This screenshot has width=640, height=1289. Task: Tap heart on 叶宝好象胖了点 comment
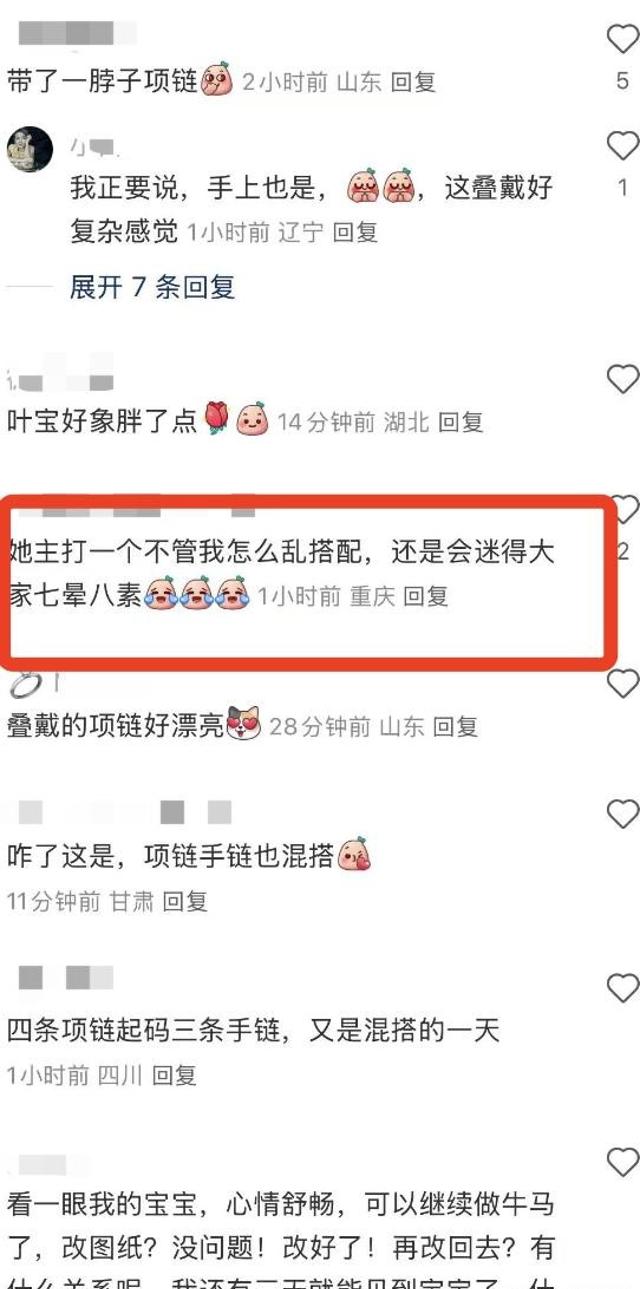(623, 379)
